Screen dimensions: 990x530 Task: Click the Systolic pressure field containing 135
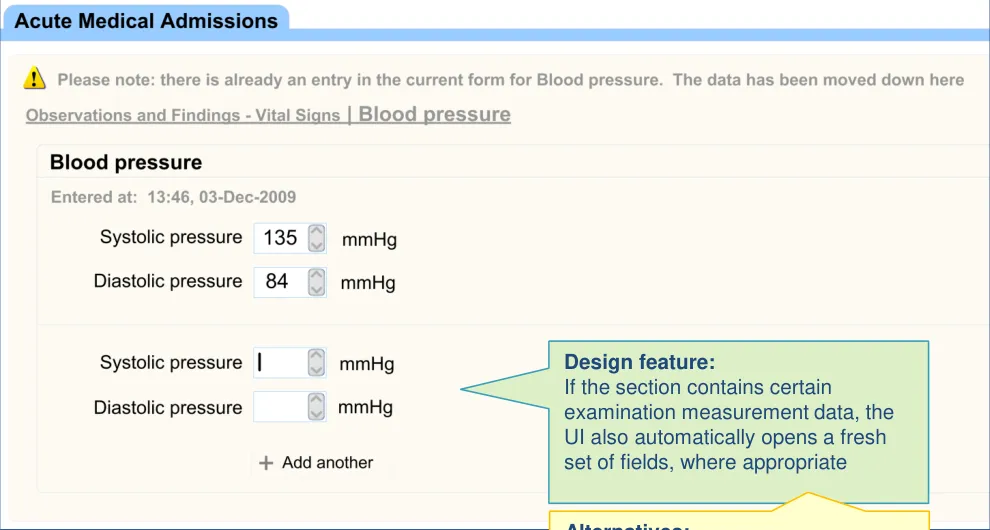click(281, 238)
